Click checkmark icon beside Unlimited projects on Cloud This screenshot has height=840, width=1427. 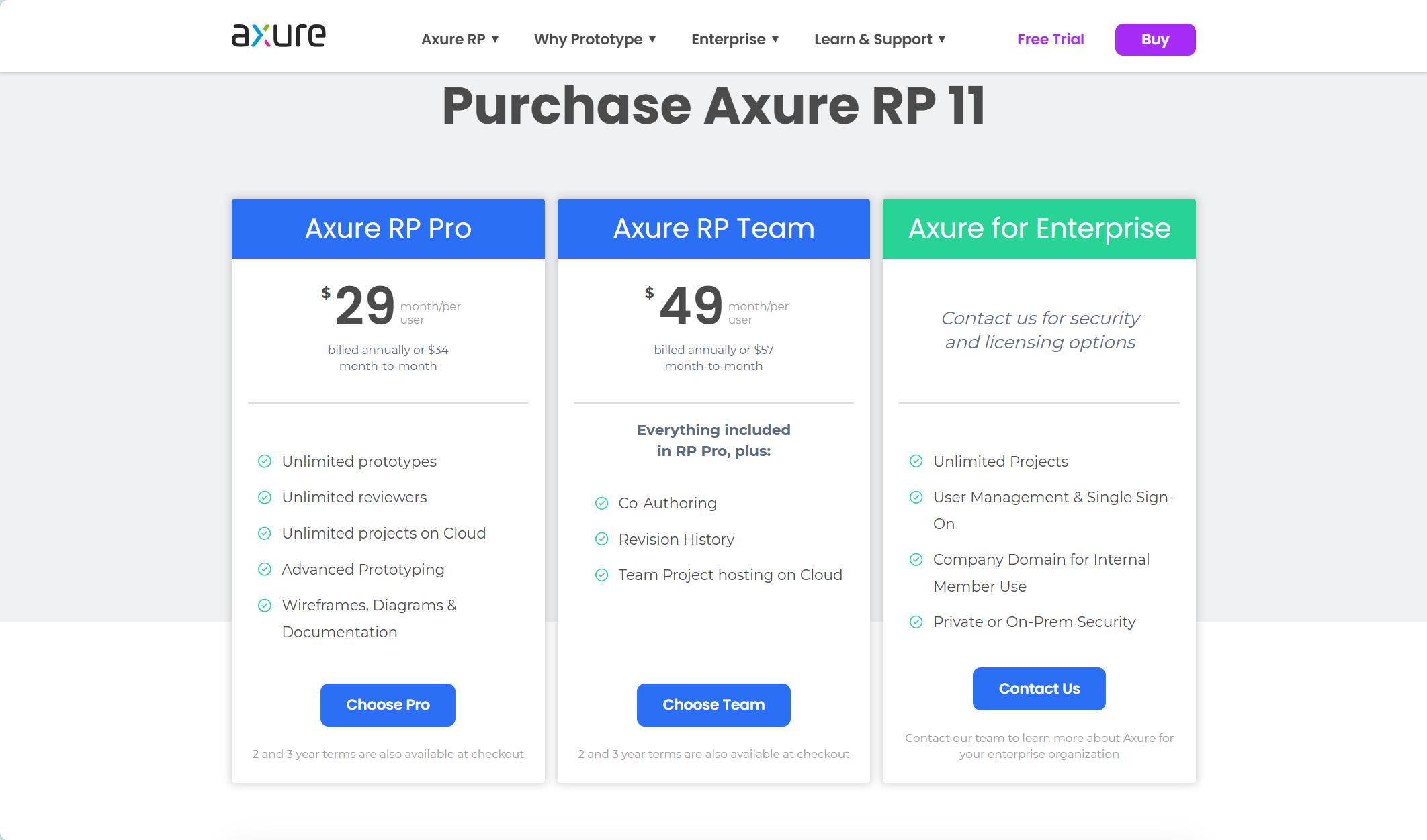point(265,533)
